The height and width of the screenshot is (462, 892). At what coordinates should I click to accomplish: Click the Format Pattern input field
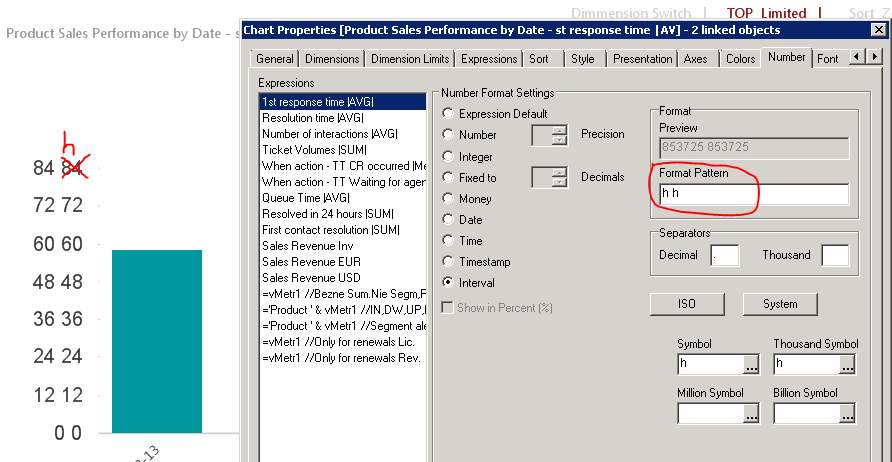coord(753,194)
